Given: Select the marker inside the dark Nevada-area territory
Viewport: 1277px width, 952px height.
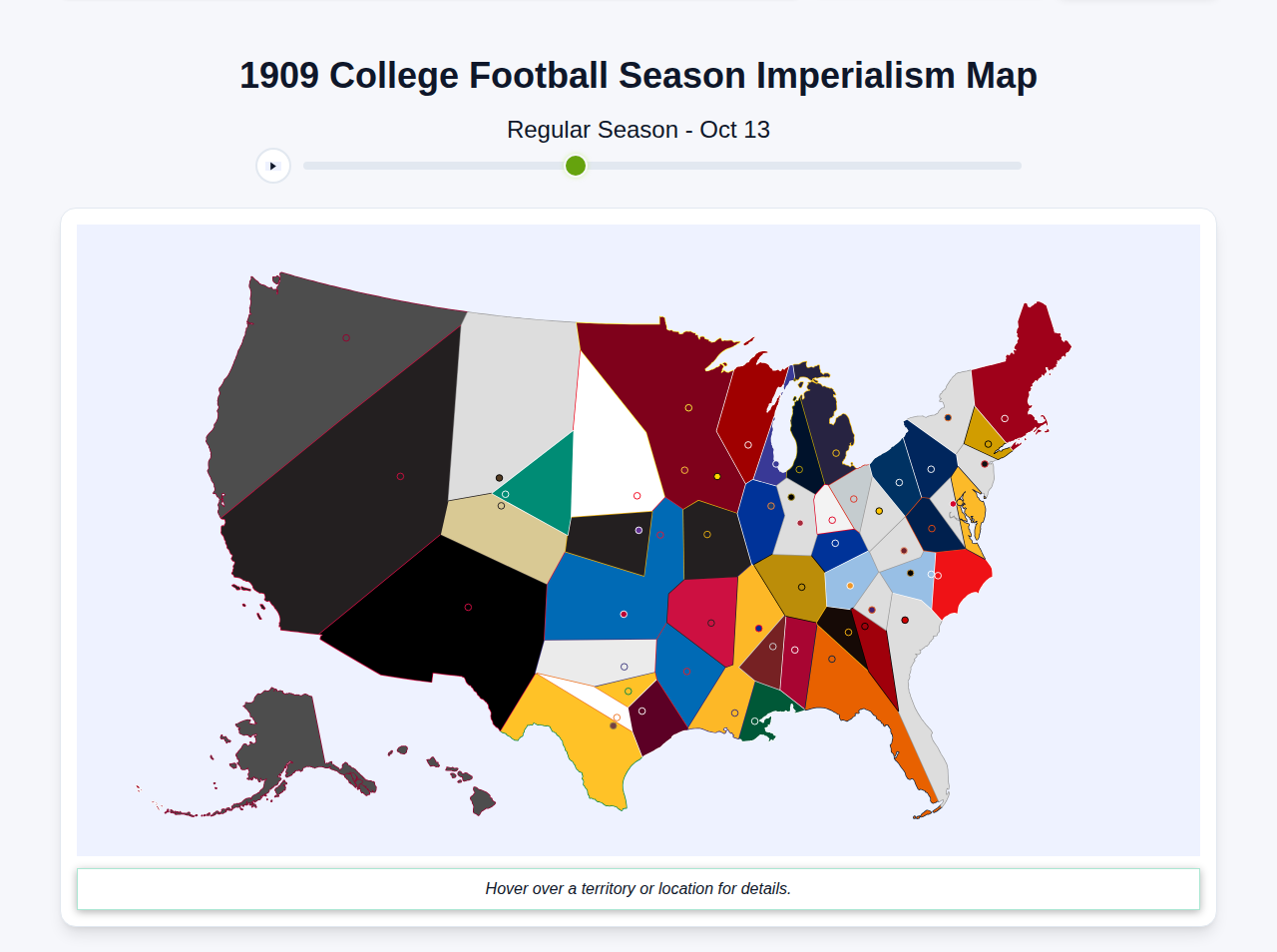Looking at the screenshot, I should [x=400, y=477].
